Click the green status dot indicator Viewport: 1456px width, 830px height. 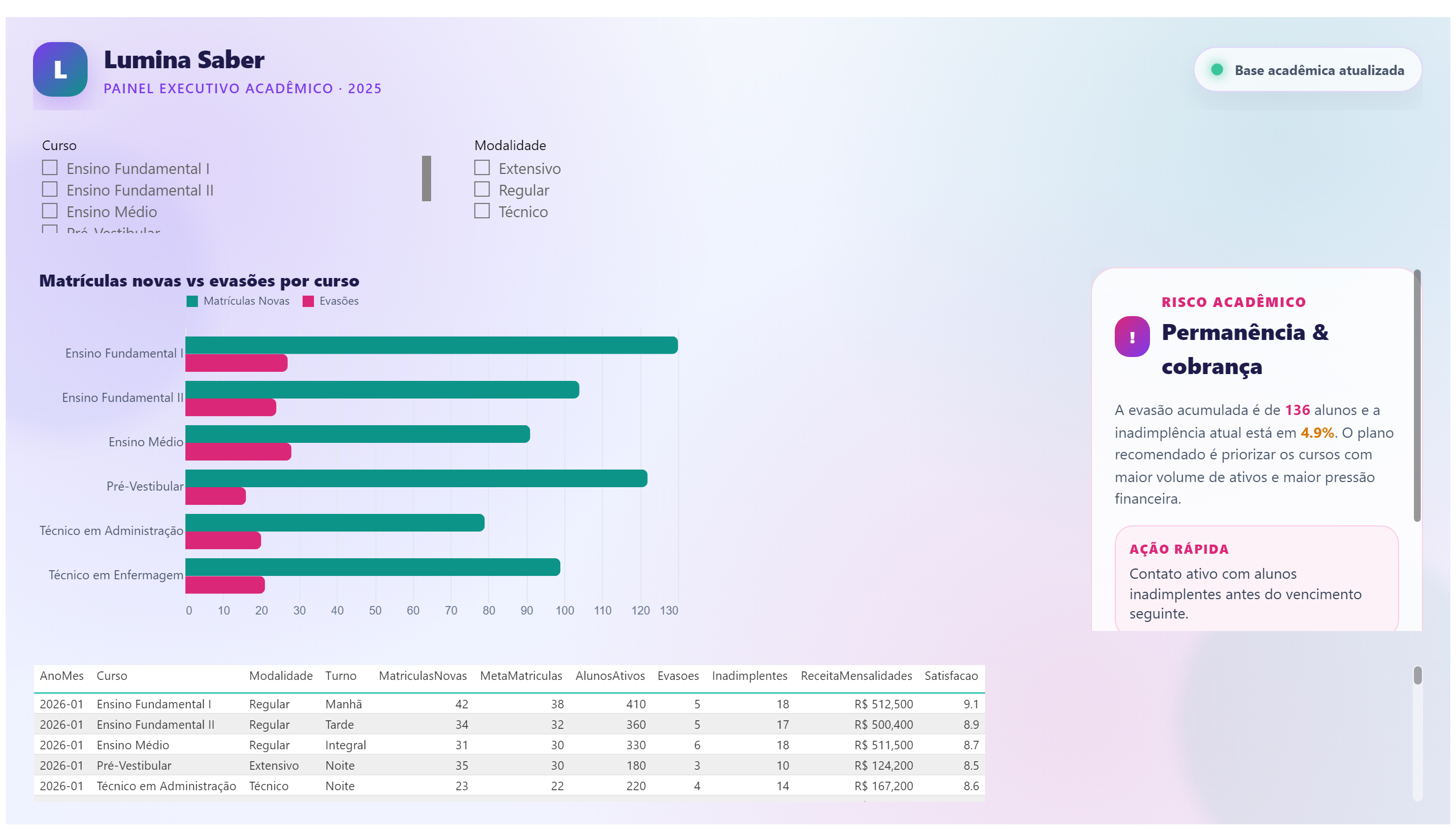(1217, 69)
